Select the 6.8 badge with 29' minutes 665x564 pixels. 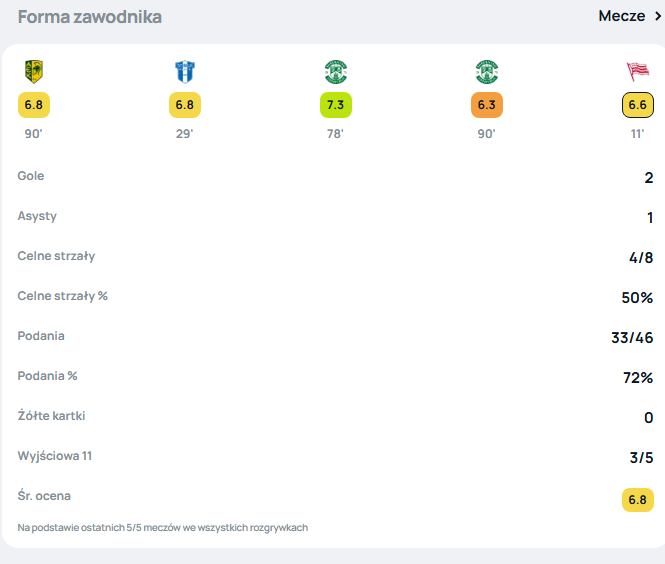coord(185,105)
